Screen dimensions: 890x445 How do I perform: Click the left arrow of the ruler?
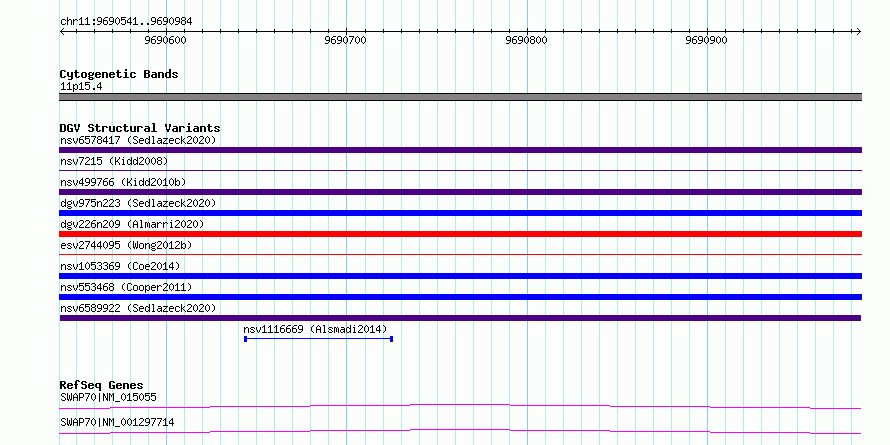click(x=62, y=31)
